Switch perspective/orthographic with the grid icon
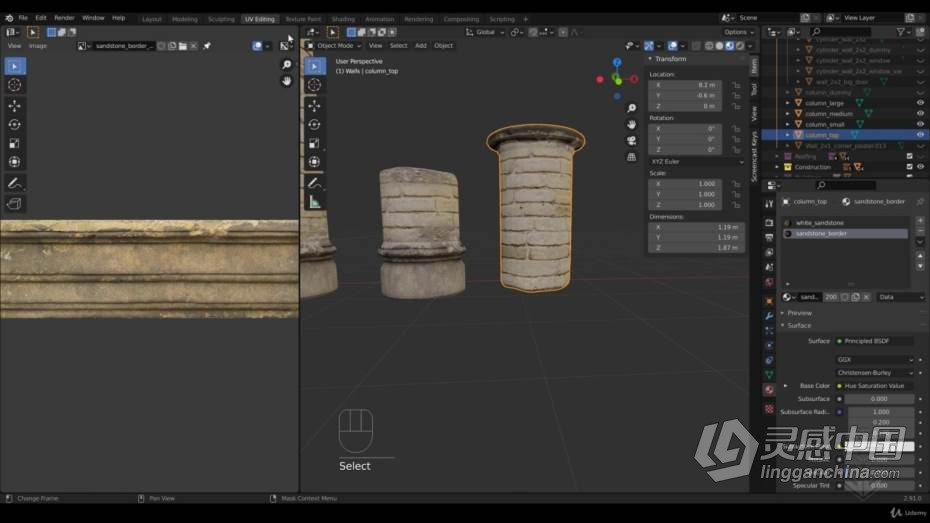Screen dimensions: 930x523 click(632, 157)
